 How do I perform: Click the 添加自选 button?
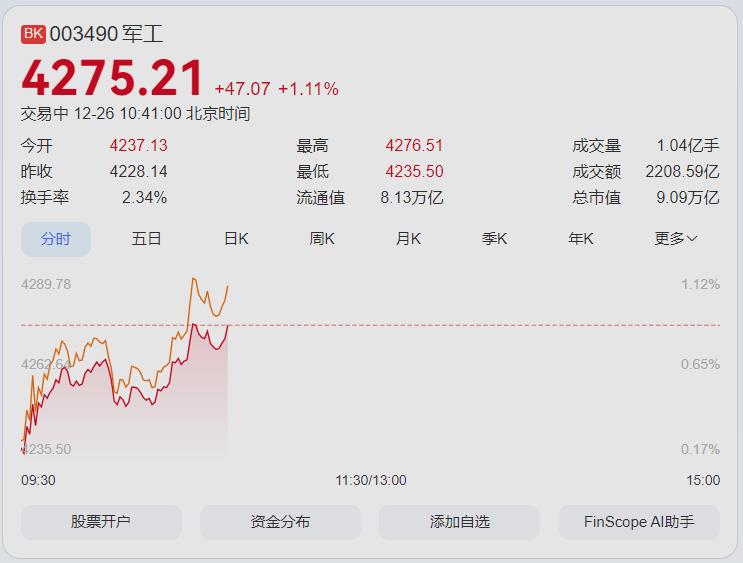pyautogui.click(x=459, y=522)
